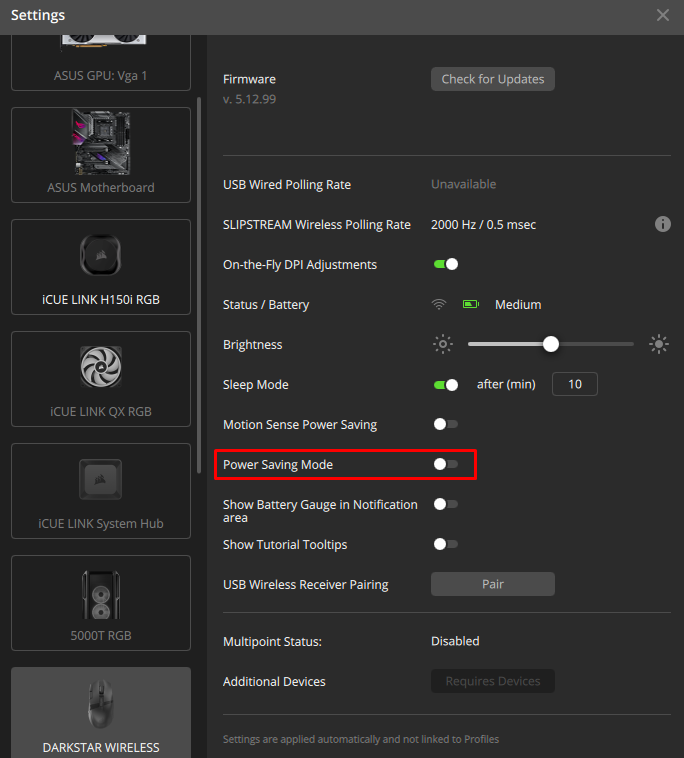Click the USB Wired Polling Rate label
Viewport: 684px width, 758px height.
tap(287, 185)
